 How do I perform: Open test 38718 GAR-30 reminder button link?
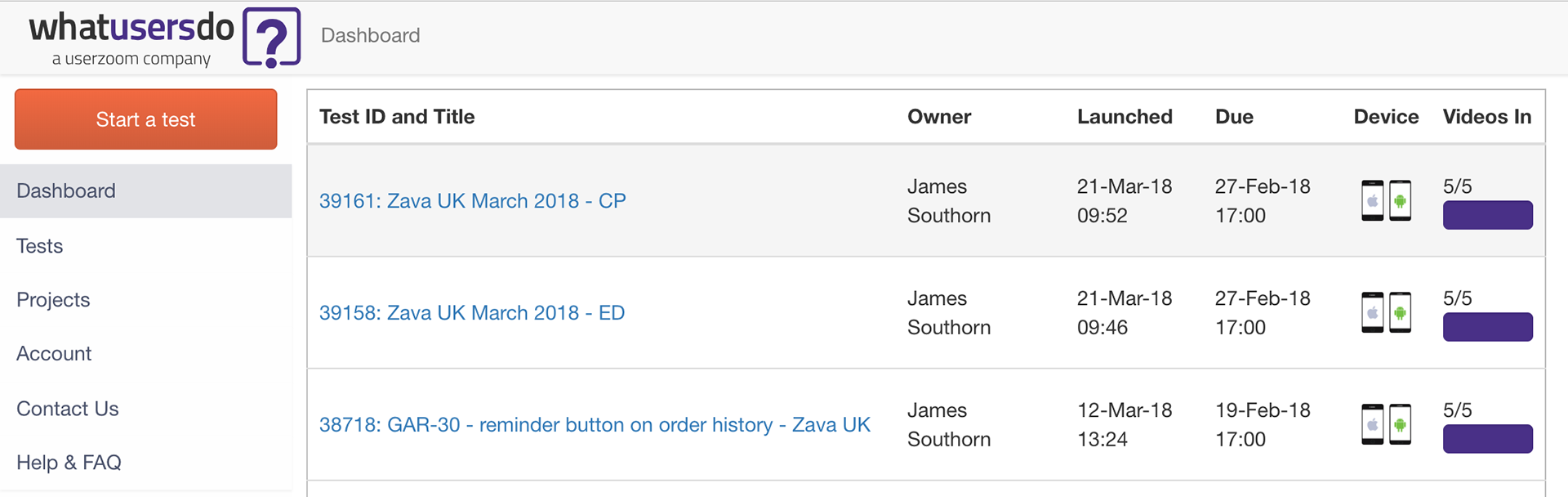[x=595, y=425]
